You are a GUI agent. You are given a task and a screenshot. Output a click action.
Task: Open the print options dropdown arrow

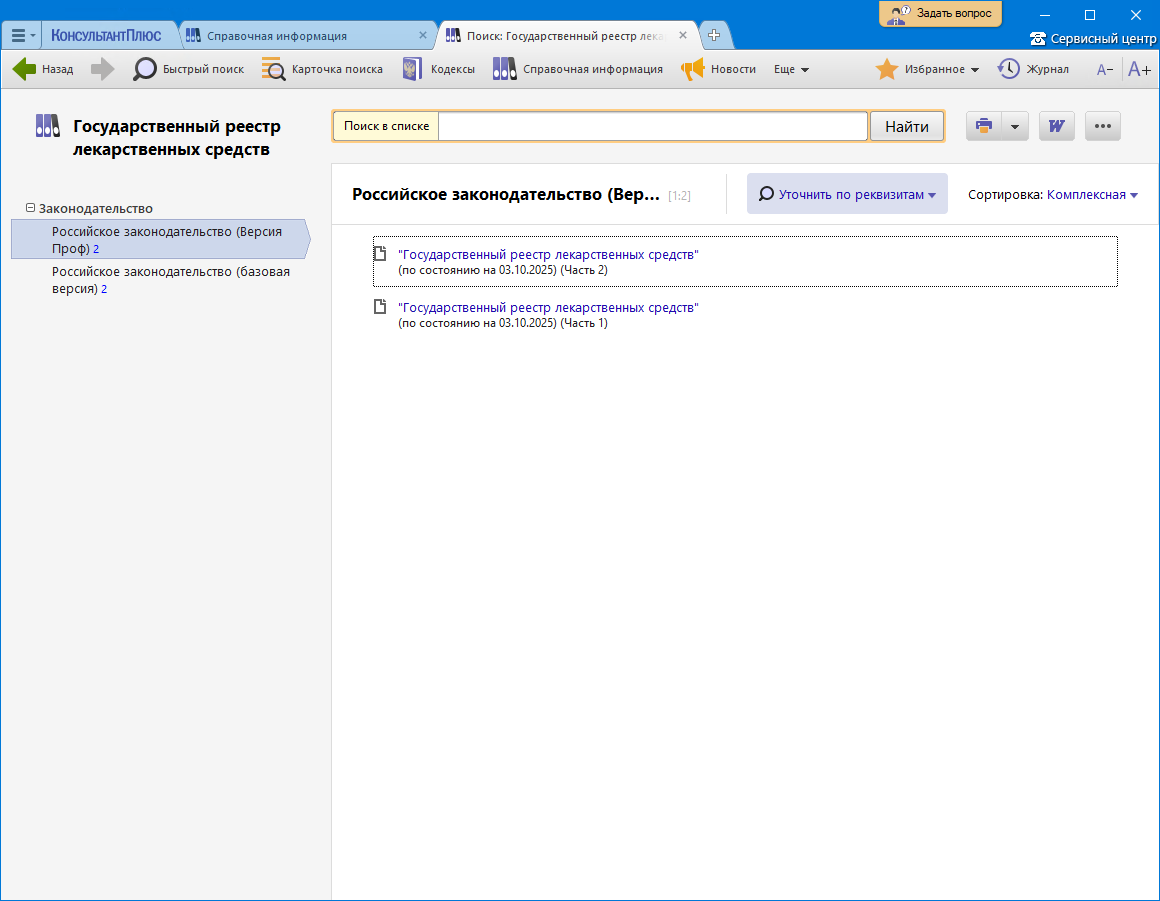(1014, 126)
